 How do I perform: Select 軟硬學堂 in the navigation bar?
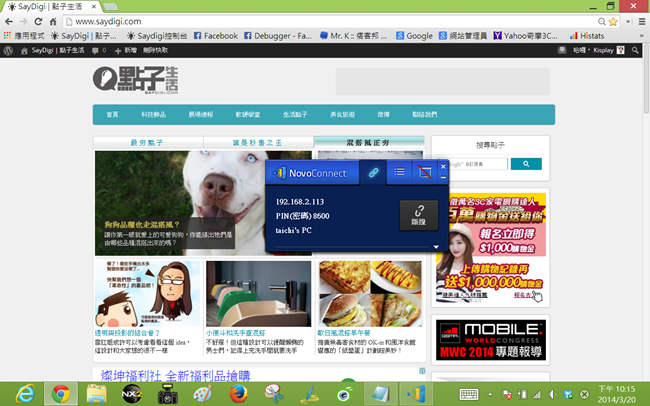[248, 114]
